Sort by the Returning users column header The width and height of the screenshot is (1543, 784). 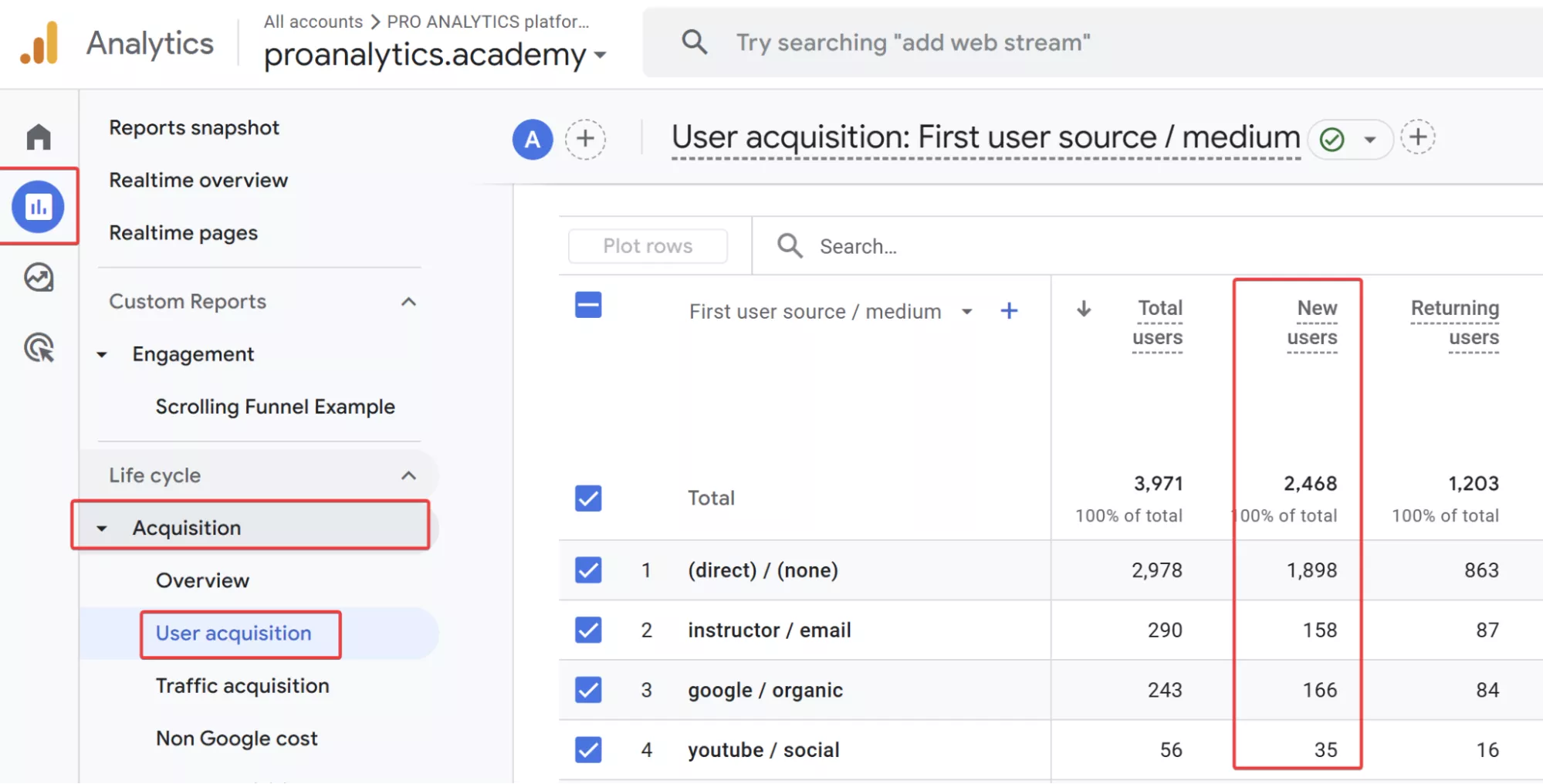pos(1455,323)
